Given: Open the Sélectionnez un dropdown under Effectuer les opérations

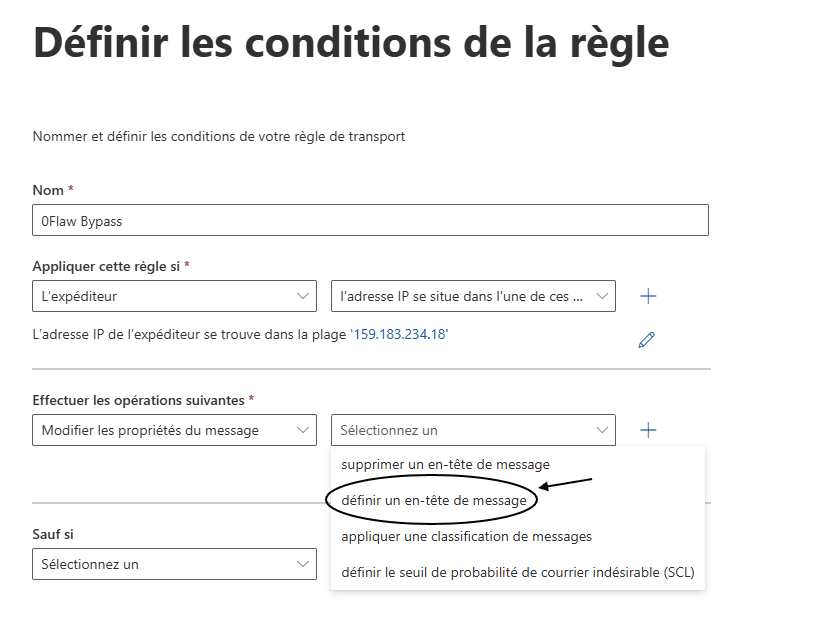Looking at the screenshot, I should [470, 430].
